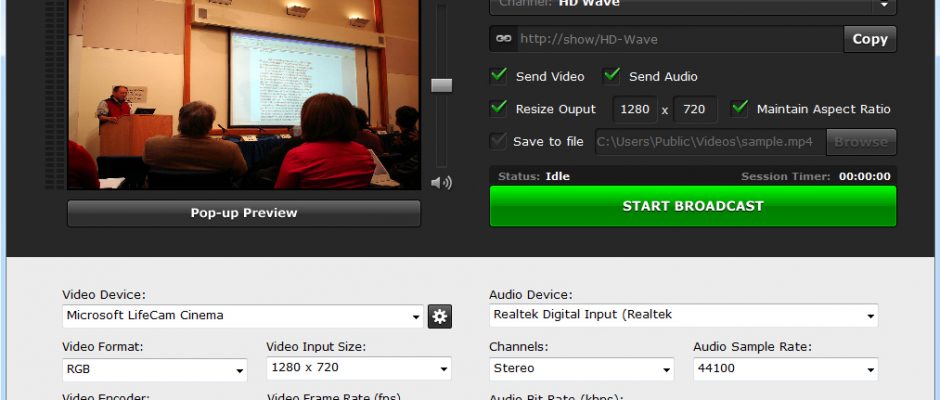Mute audio with the speaker icon
Screen dimensions: 940x400
(441, 183)
